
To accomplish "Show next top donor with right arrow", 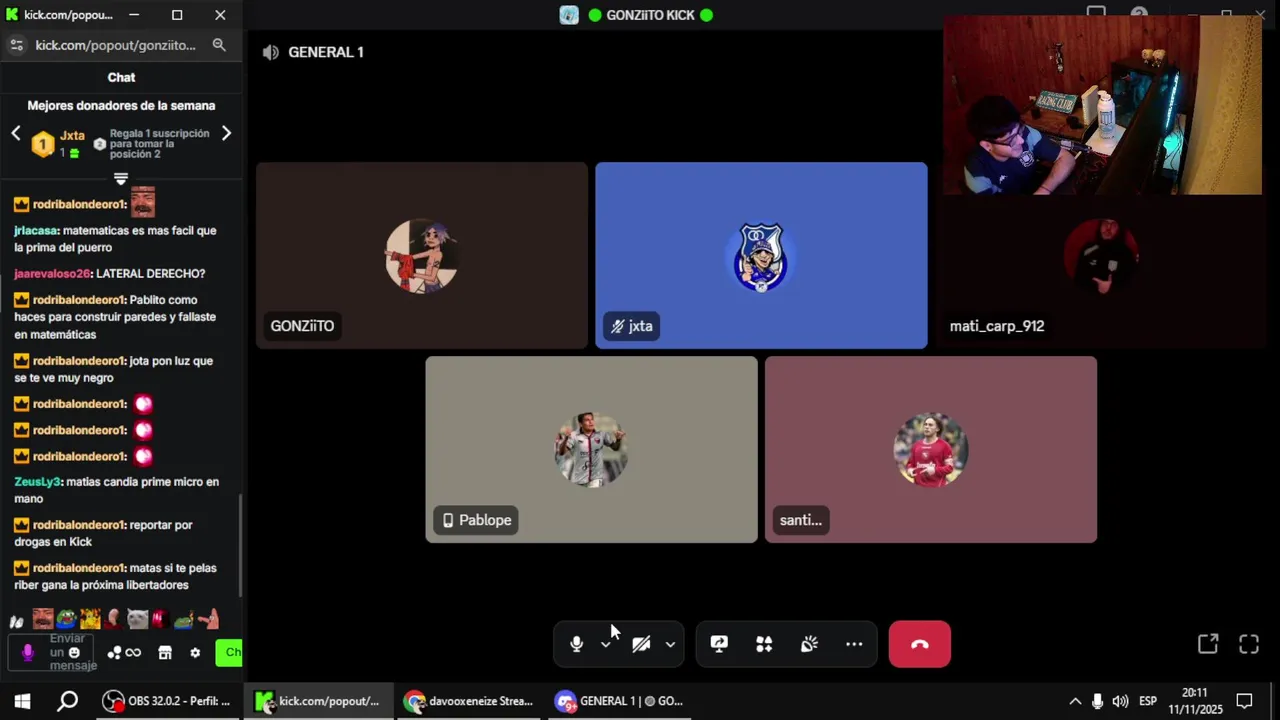I will coord(226,133).
